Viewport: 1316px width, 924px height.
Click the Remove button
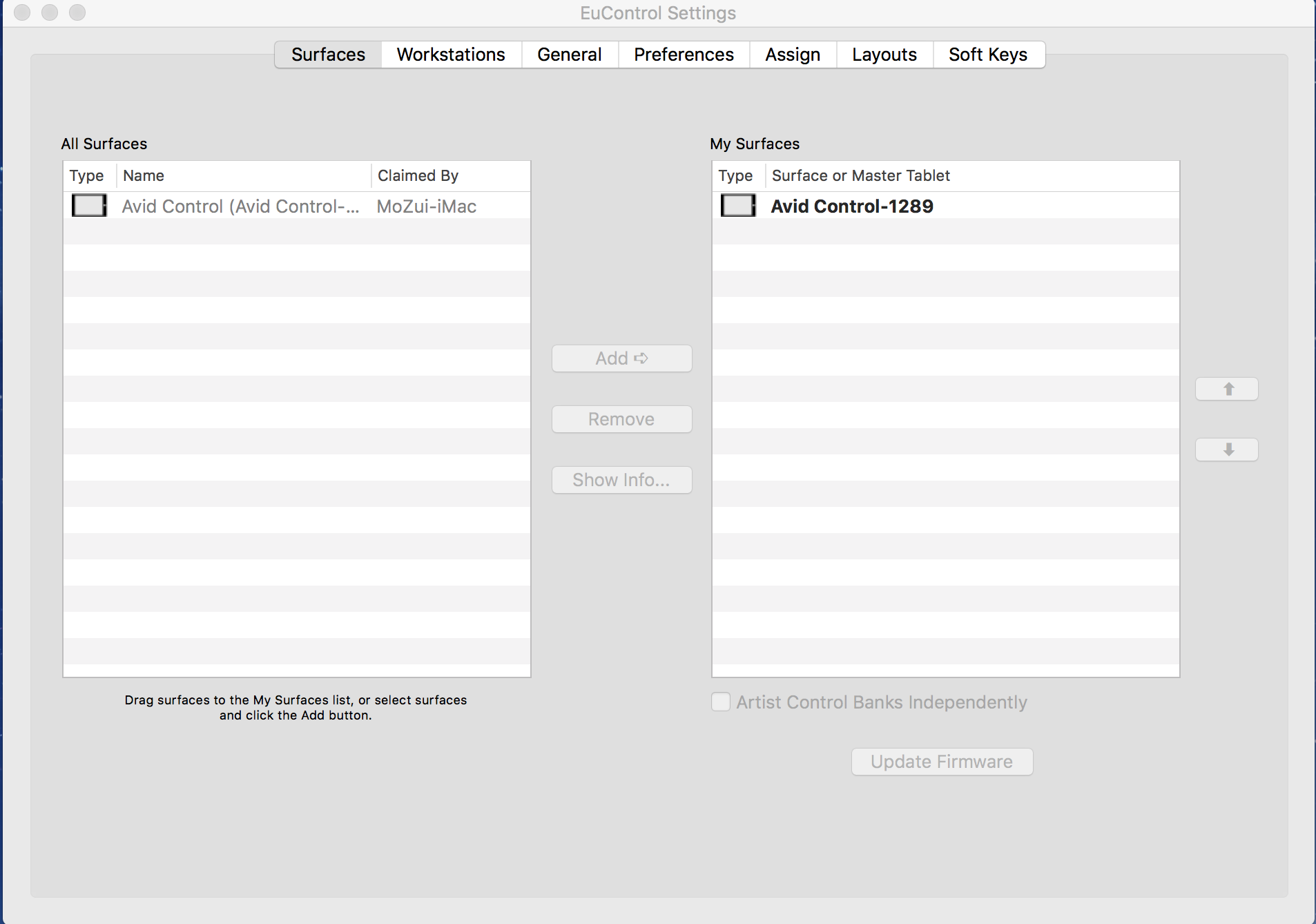(x=621, y=419)
